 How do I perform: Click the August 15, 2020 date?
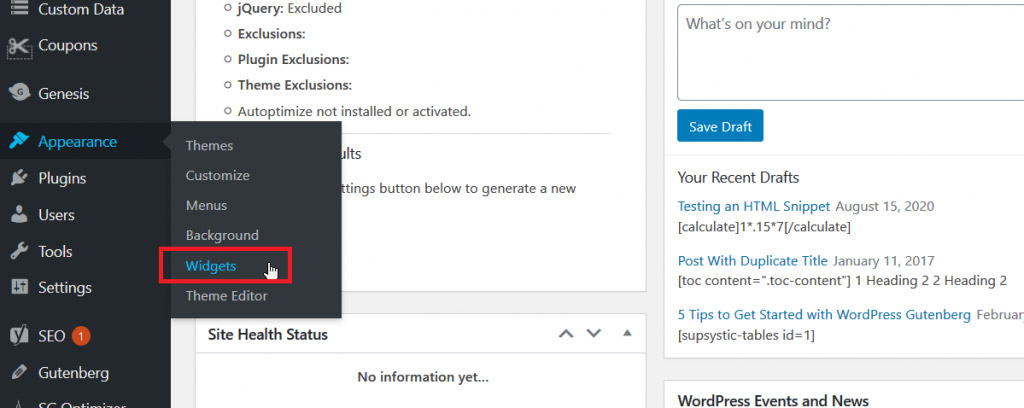click(885, 206)
